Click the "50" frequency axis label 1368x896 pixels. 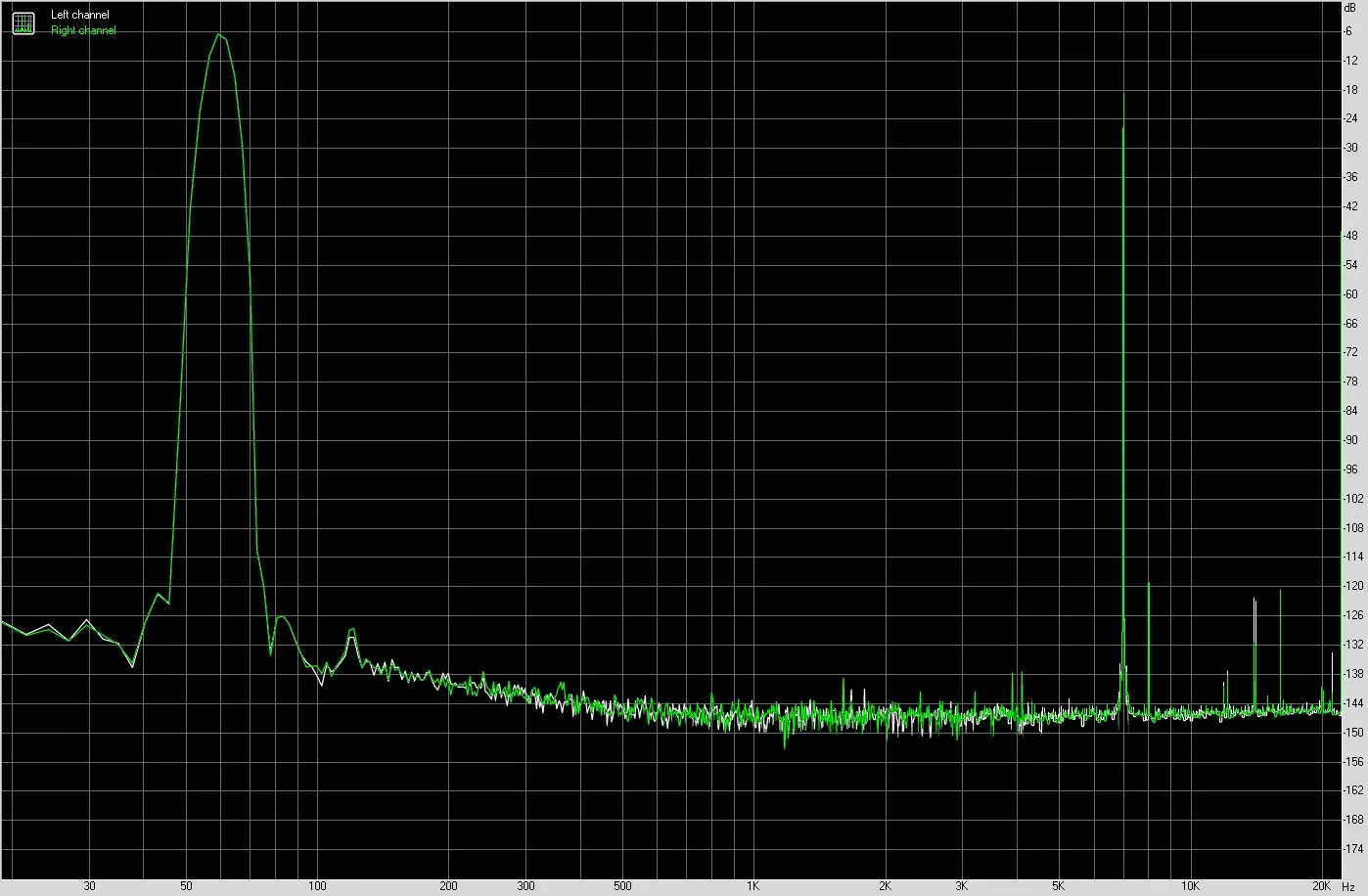coord(186,886)
